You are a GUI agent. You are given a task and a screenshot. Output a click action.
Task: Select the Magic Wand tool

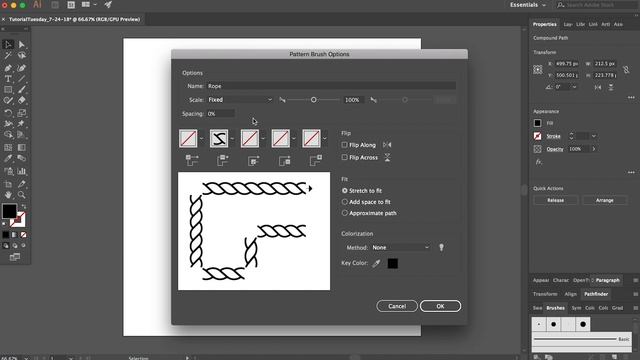[8, 56]
